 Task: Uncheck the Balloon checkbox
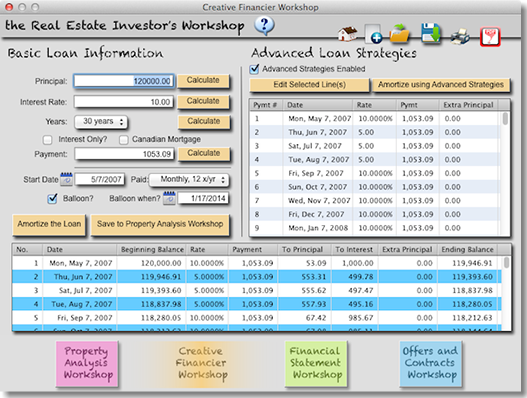tap(52, 199)
